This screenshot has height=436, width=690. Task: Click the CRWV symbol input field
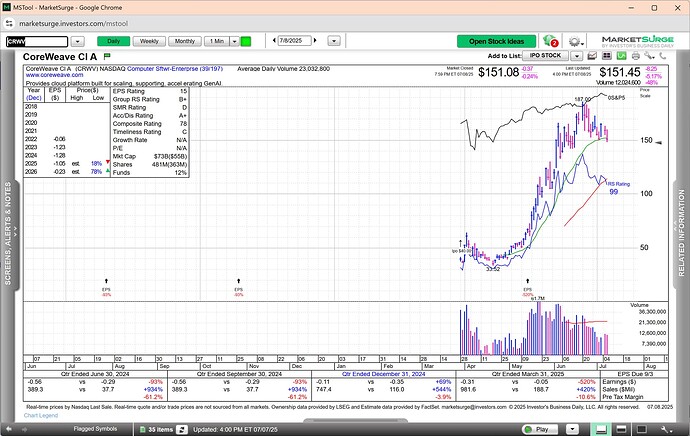(37, 41)
